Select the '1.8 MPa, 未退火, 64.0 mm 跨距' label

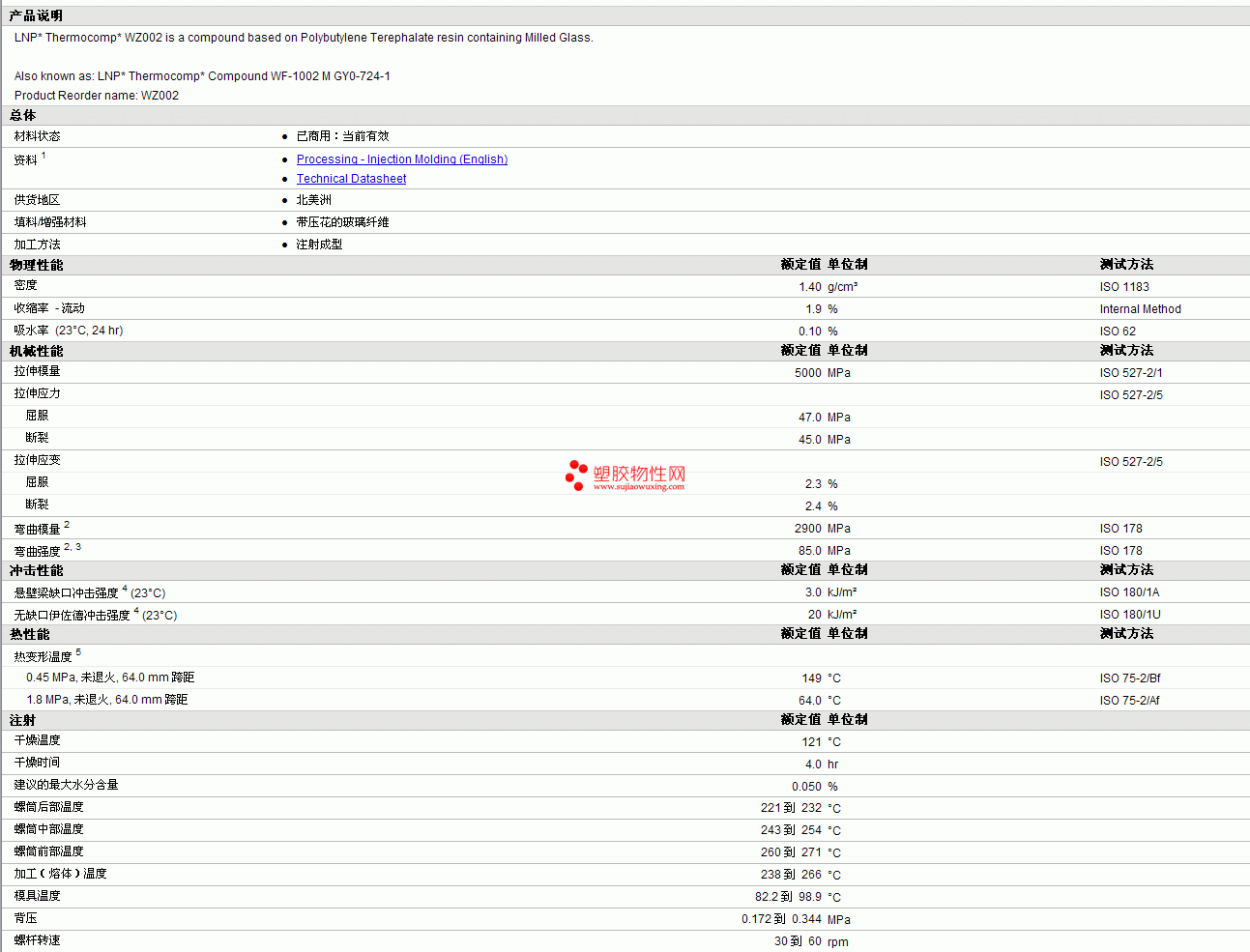pos(106,700)
